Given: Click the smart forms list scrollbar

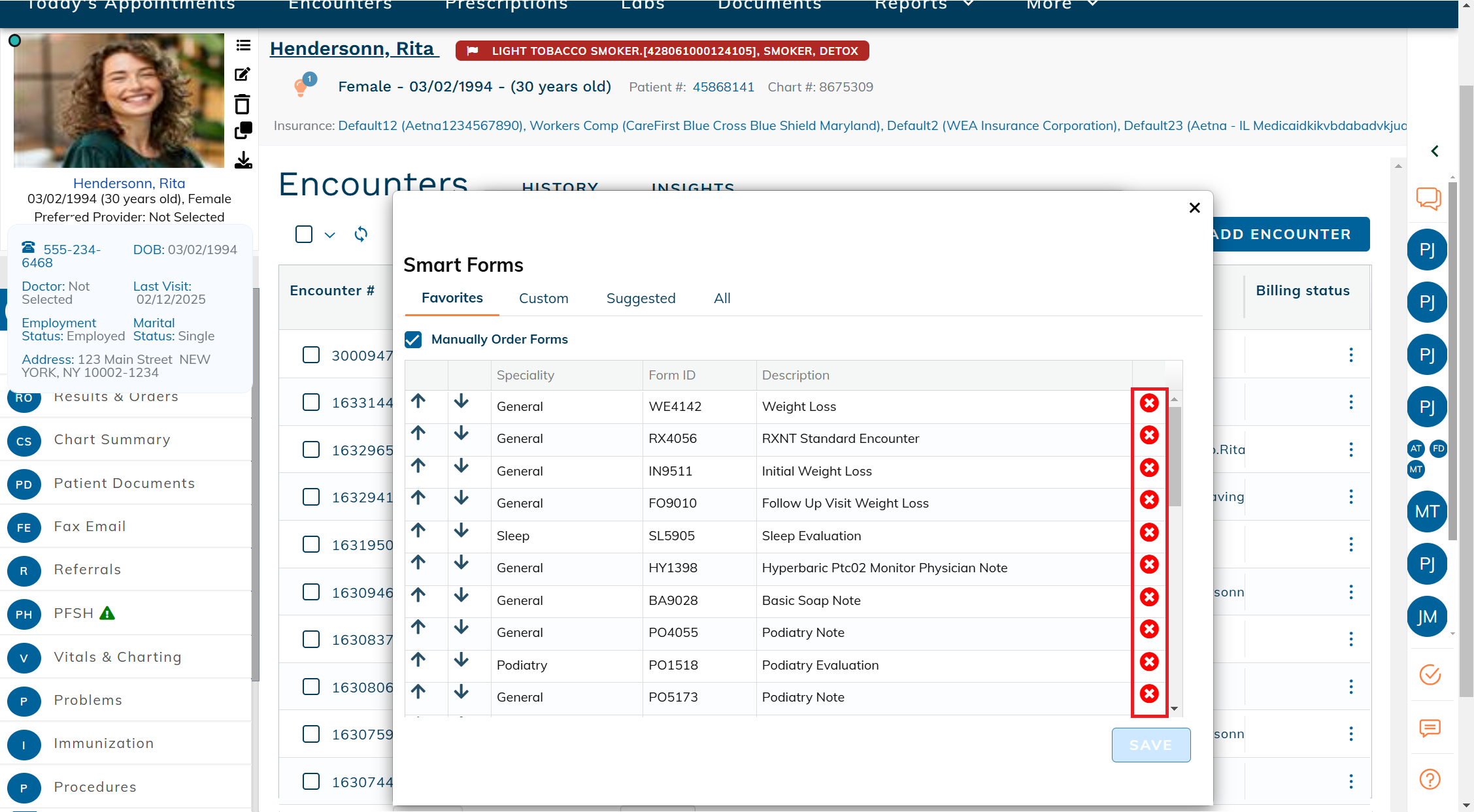Looking at the screenshot, I should [x=1175, y=457].
